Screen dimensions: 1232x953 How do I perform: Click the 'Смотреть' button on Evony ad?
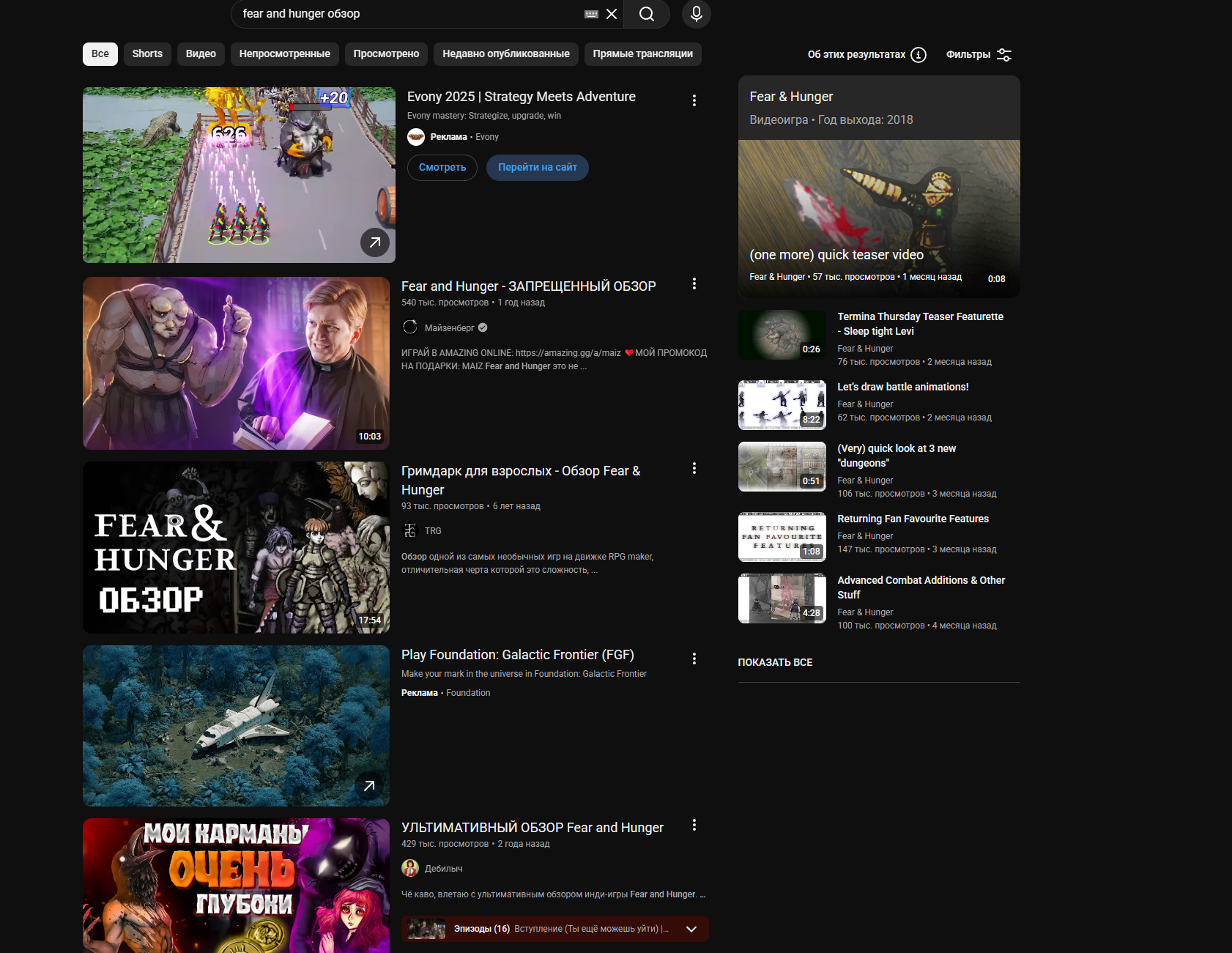(442, 168)
